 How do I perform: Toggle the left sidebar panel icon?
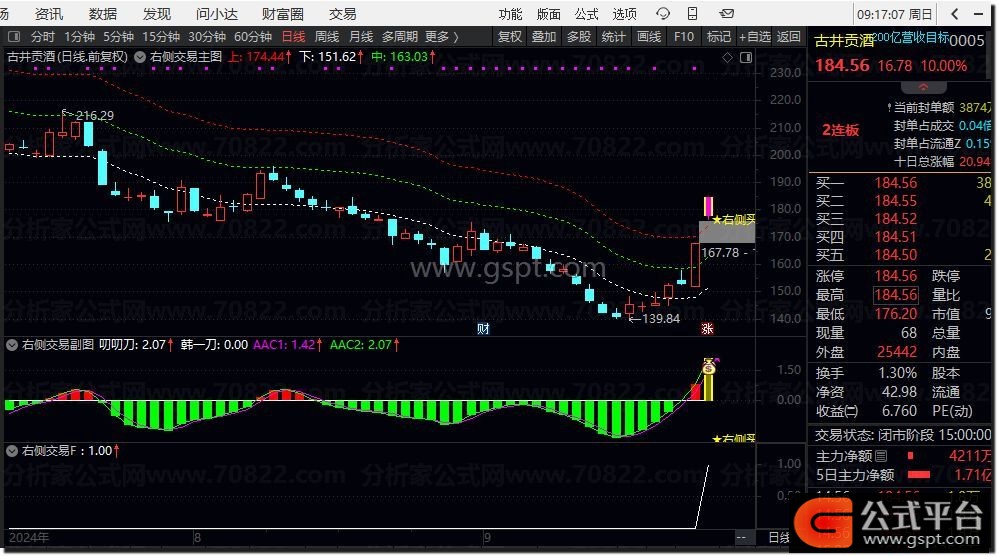tap(14, 37)
